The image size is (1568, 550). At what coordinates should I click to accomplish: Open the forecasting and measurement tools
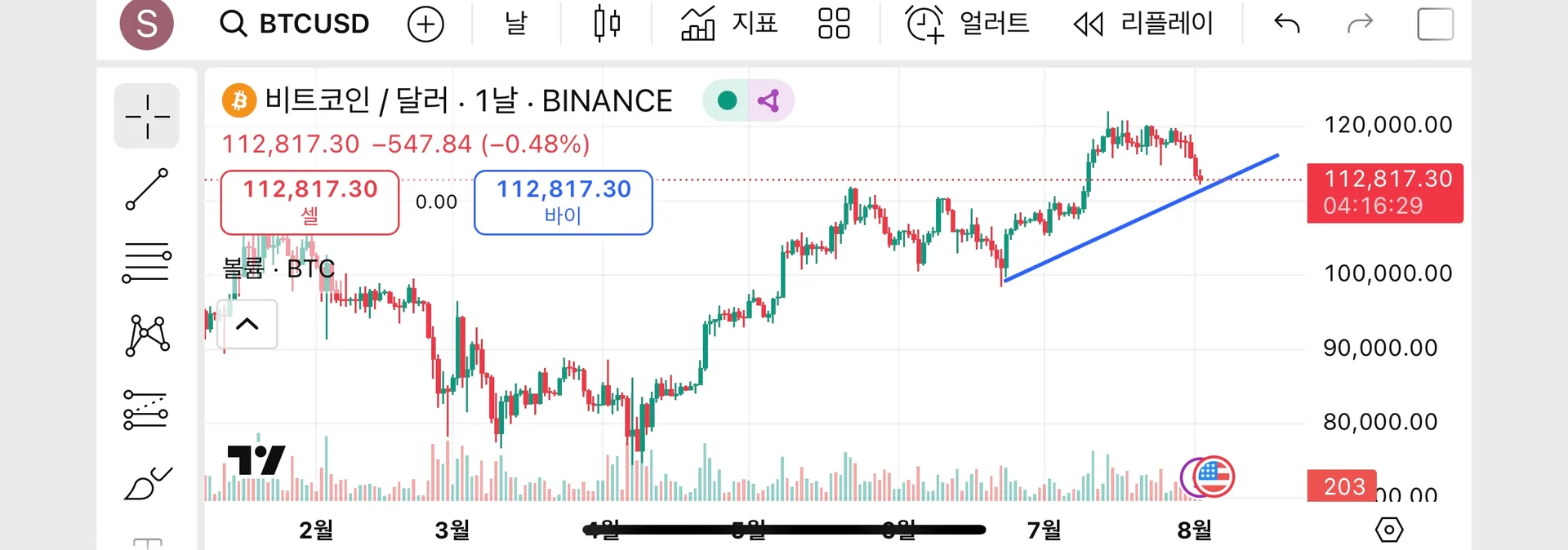147,409
